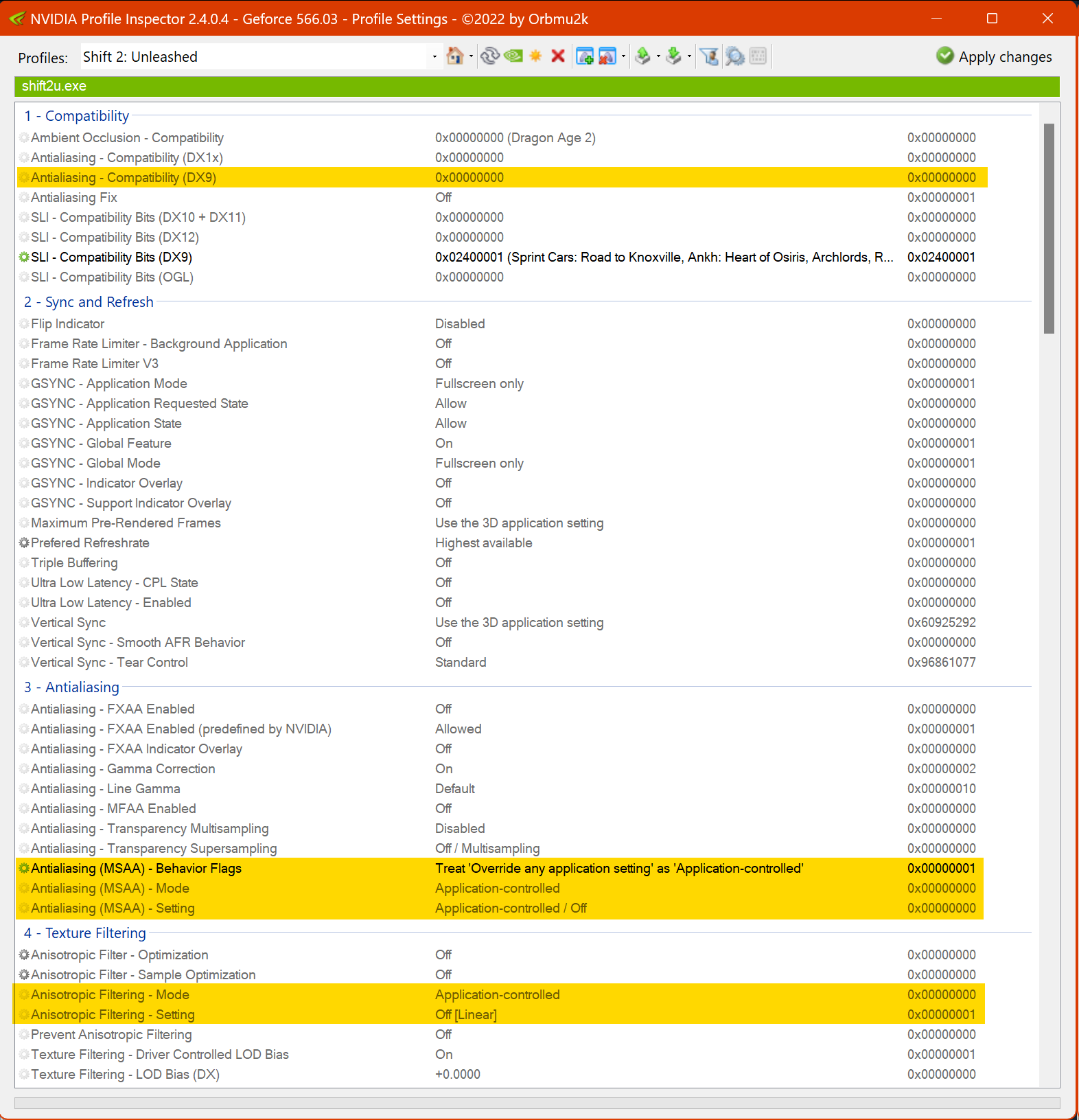Toggle the show customized settings filter icon
Viewport: 1079px width, 1120px height.
click(x=710, y=56)
